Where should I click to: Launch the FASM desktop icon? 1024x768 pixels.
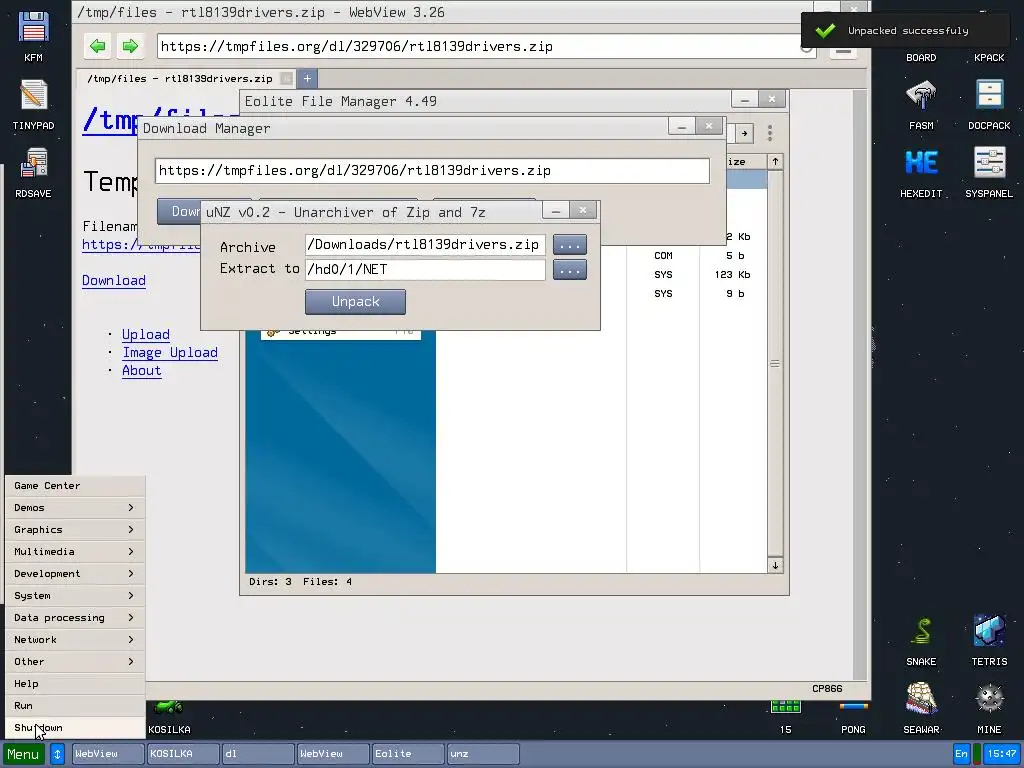pyautogui.click(x=921, y=104)
